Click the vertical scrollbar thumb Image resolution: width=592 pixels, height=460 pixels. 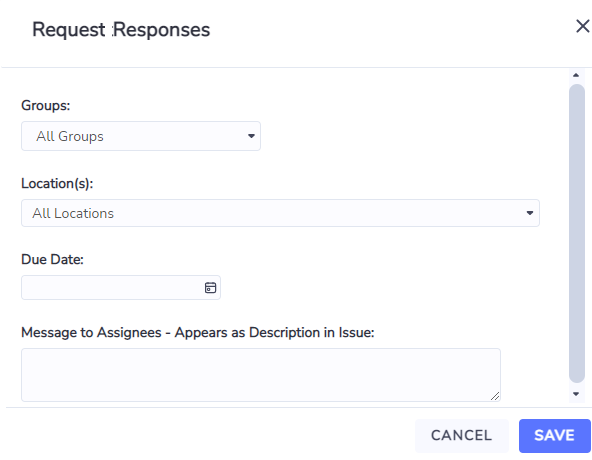coord(577,233)
